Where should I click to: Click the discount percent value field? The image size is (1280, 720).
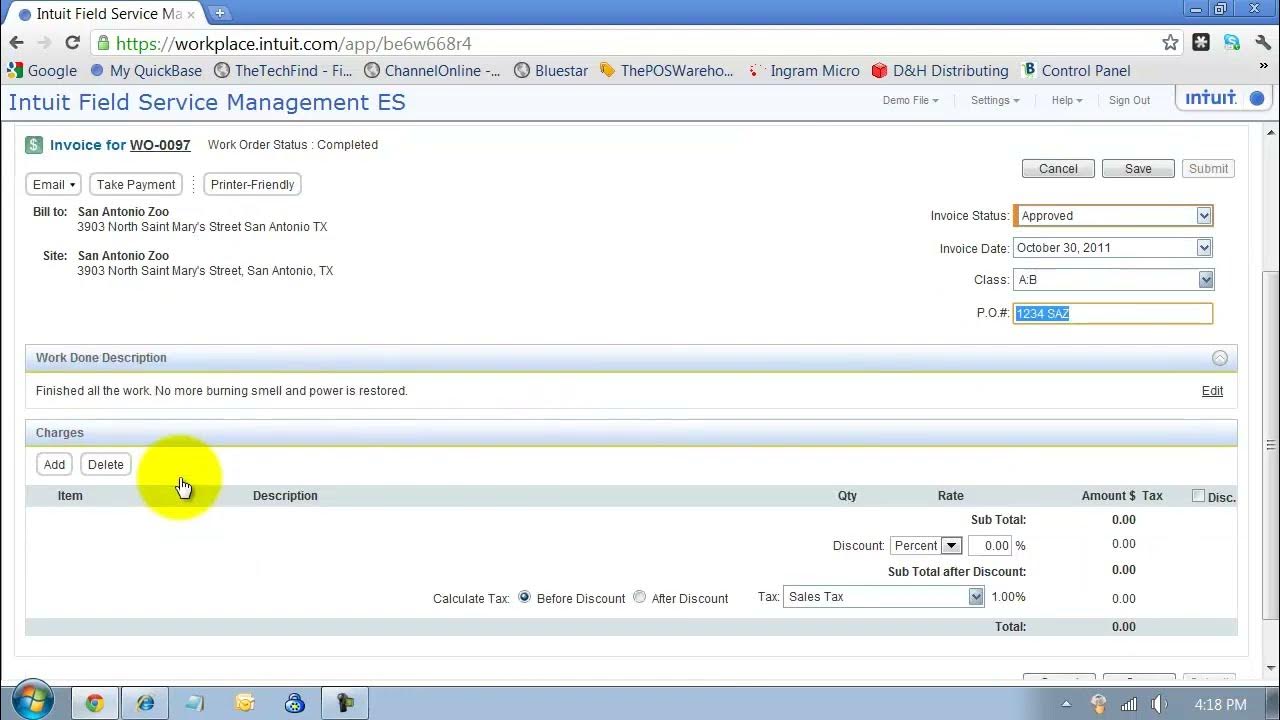point(990,546)
